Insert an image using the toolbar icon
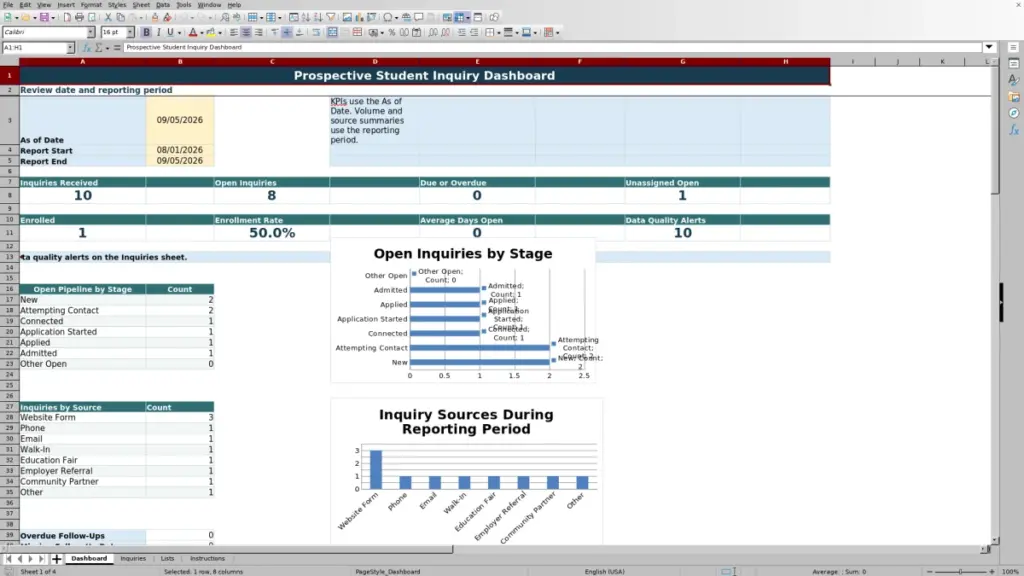 347,17
